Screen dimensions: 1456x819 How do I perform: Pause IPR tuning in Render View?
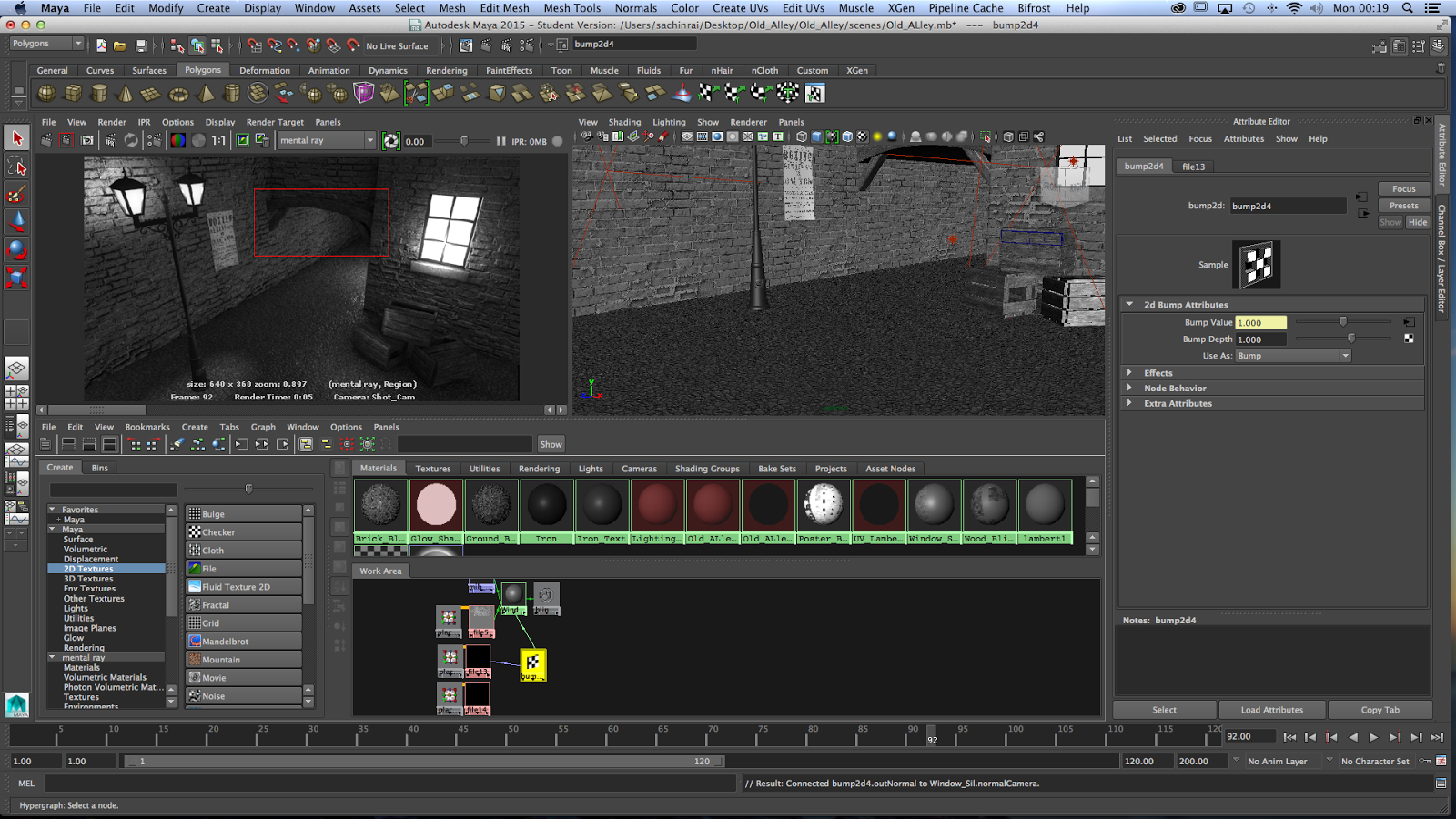point(500,141)
